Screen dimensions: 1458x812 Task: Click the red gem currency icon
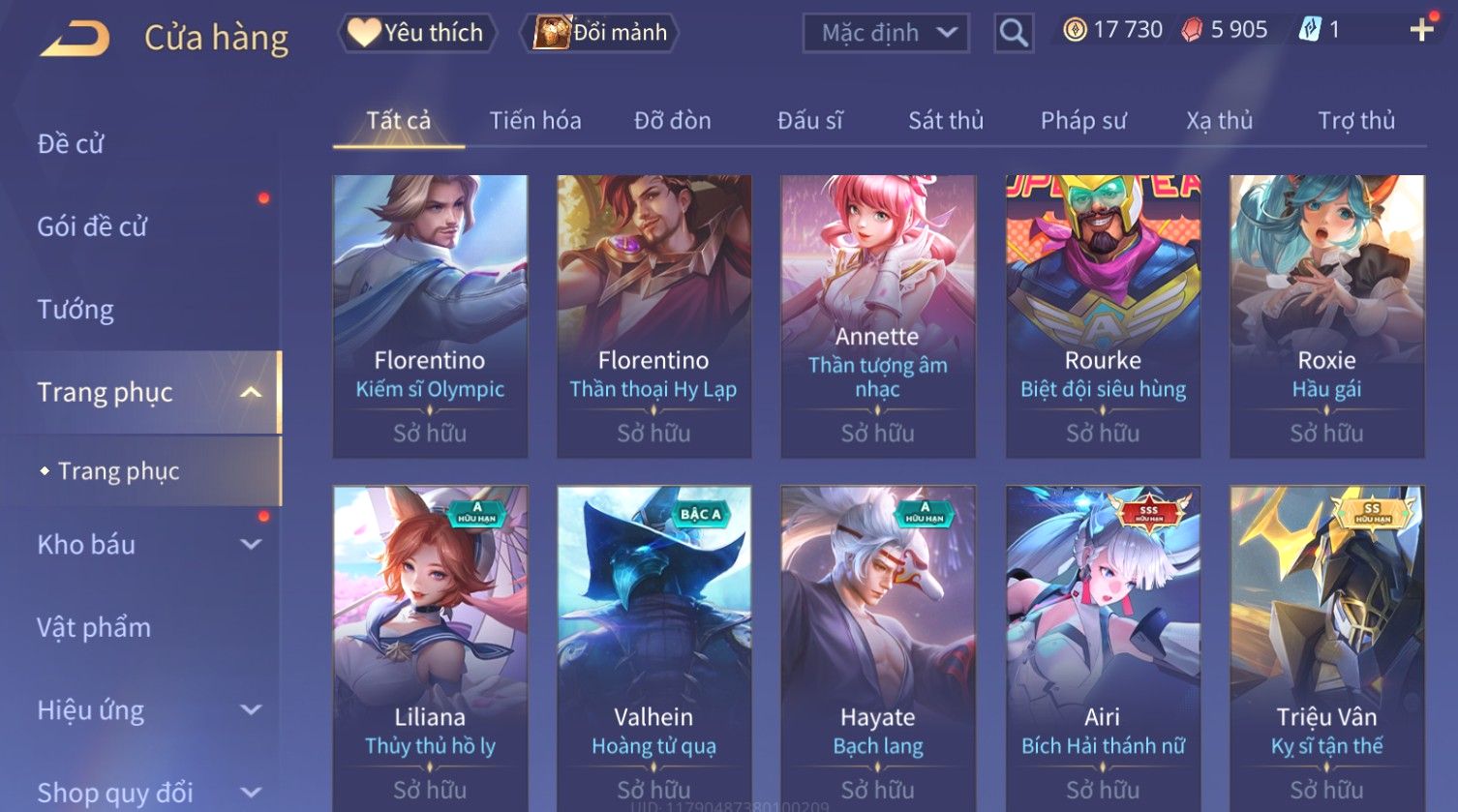[x=1192, y=30]
